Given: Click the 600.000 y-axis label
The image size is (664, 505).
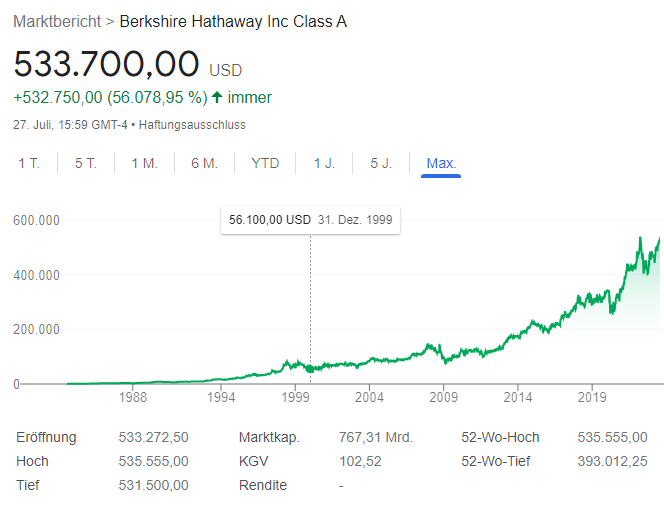Looking at the screenshot, I should tap(36, 221).
